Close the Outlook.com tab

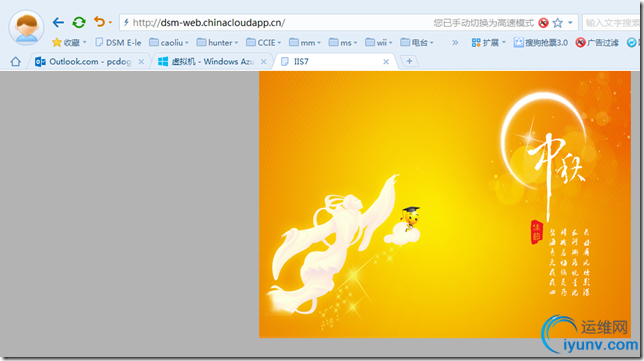tap(141, 62)
